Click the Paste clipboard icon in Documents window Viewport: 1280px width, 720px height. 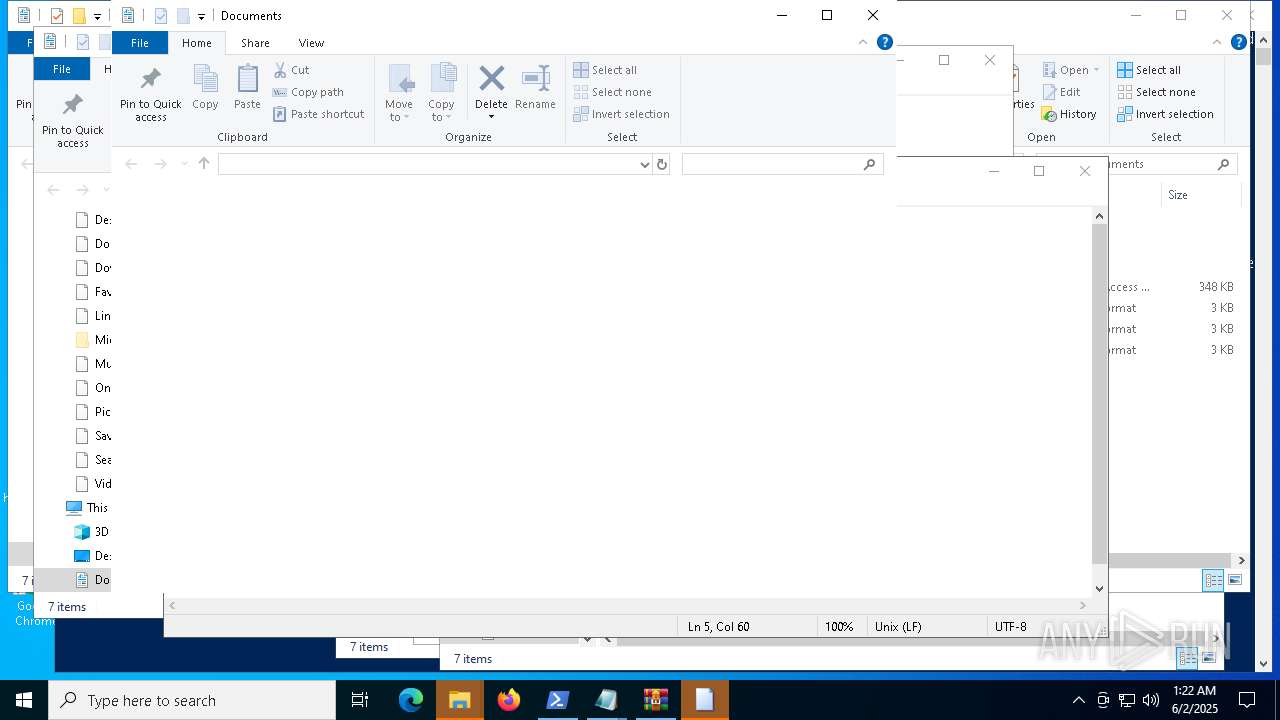pos(247,87)
